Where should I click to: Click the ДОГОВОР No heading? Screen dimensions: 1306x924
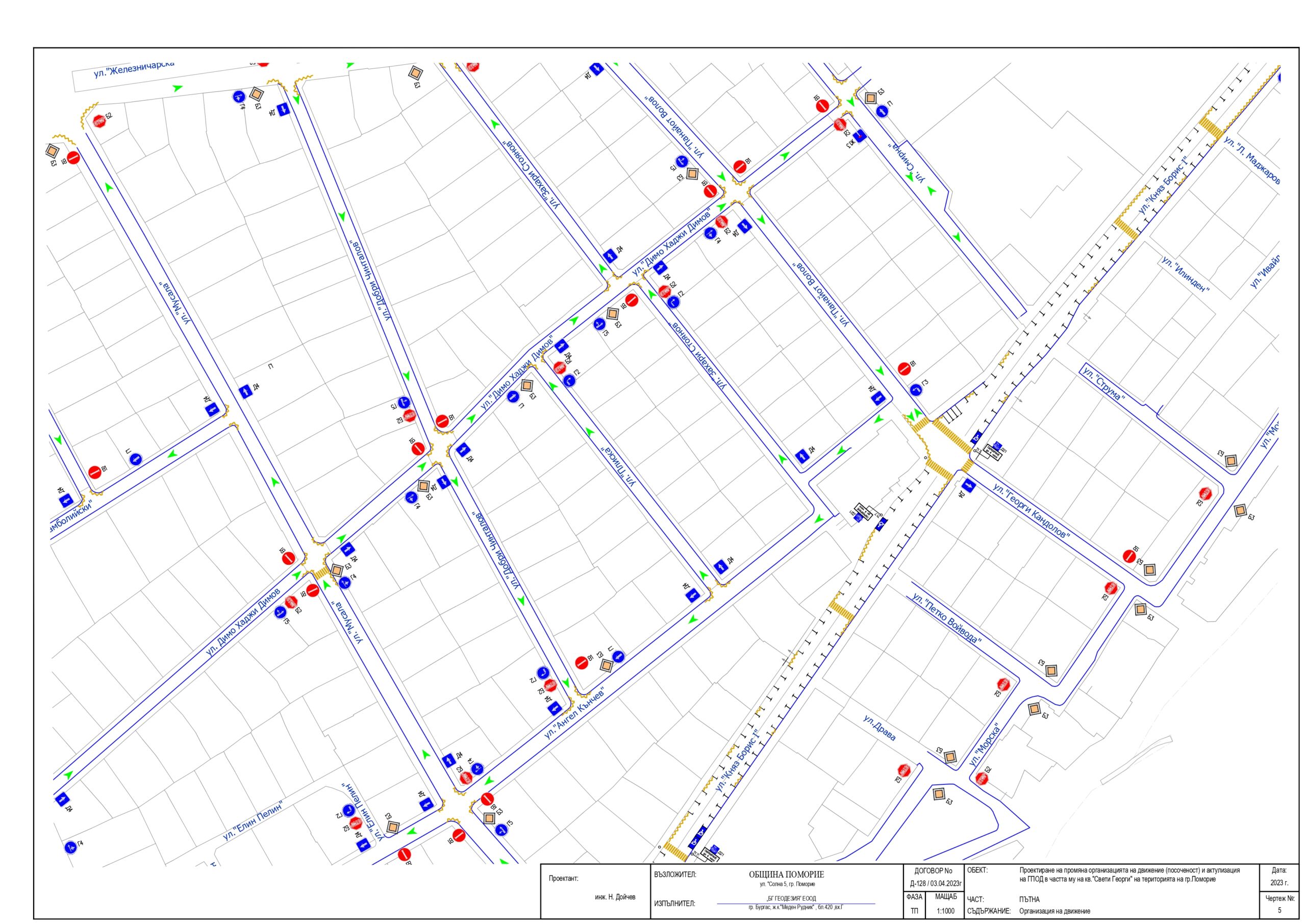click(933, 871)
